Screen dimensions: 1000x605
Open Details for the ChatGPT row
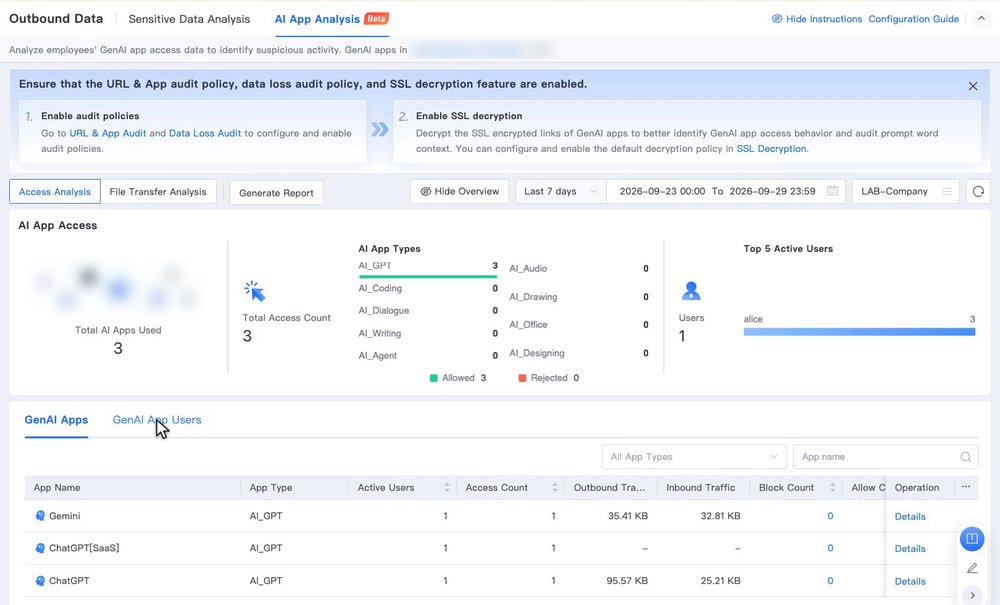coord(909,581)
